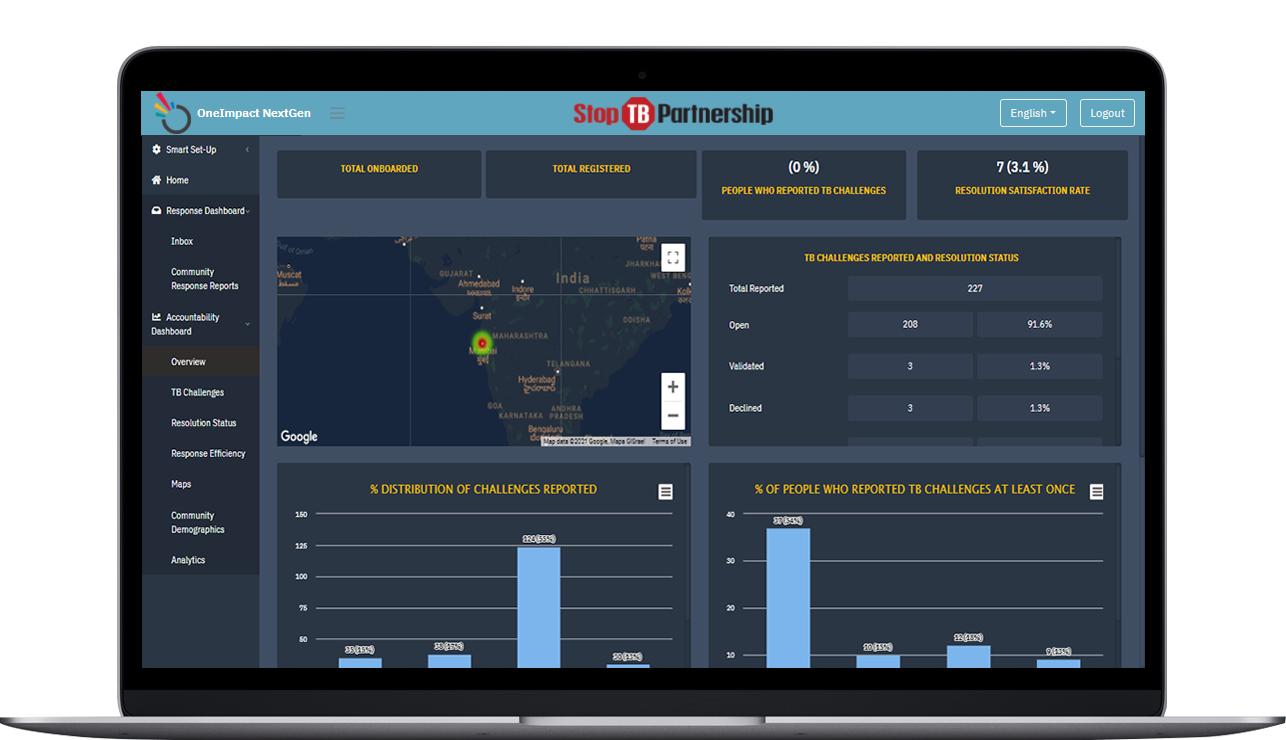Select TB Challenges in sidebar
This screenshot has height=740, width=1286.
pyautogui.click(x=197, y=393)
